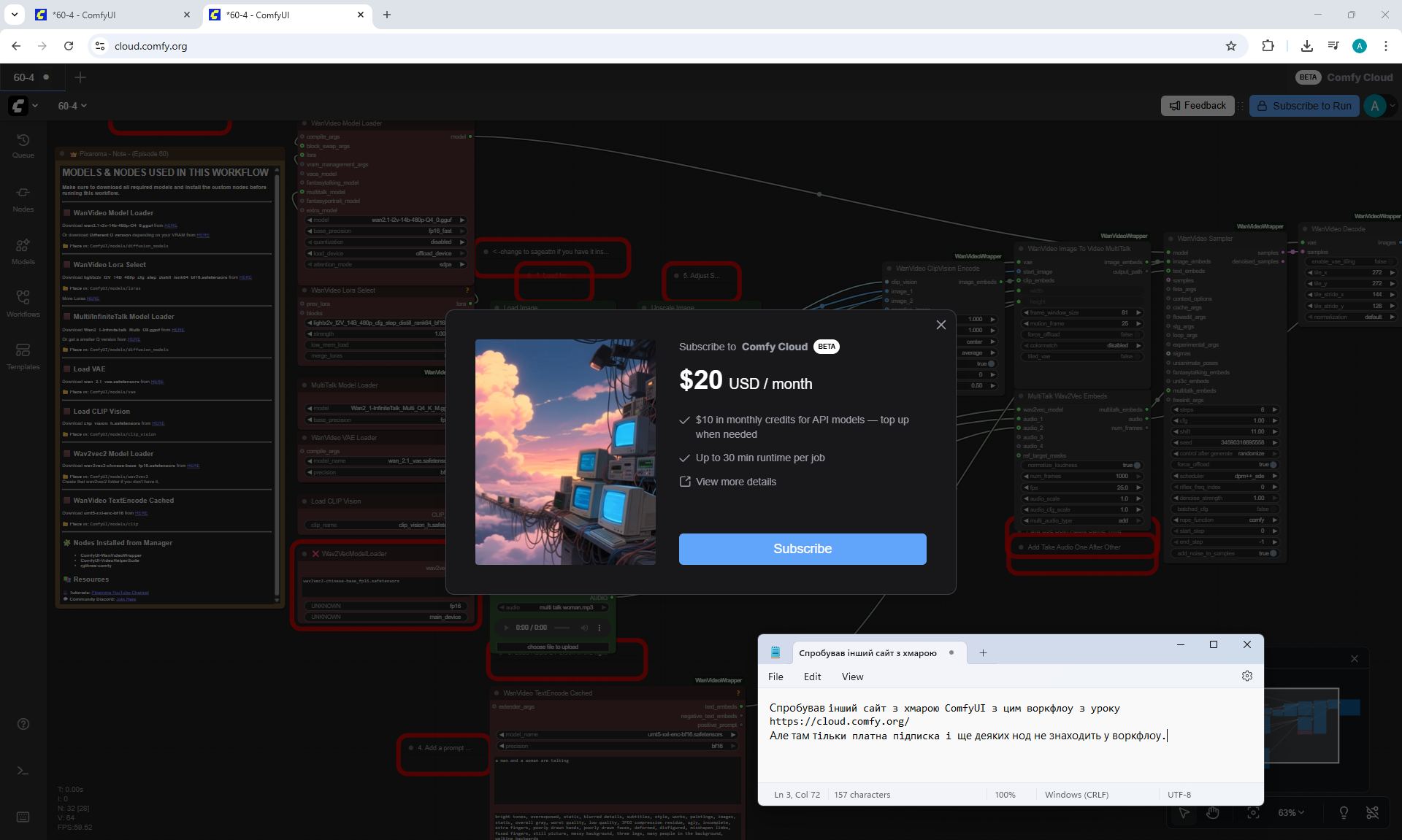
Task: Open the ComfyUI logo menu dropdown
Action: coord(23,106)
